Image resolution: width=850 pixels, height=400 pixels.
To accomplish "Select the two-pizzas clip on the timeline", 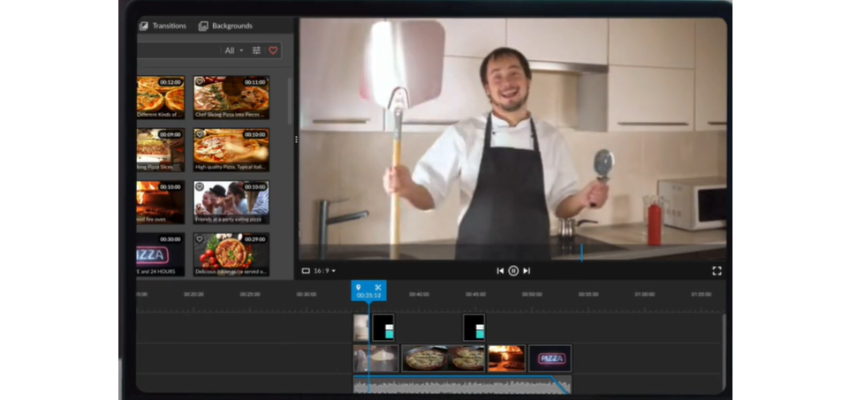I will tap(443, 358).
